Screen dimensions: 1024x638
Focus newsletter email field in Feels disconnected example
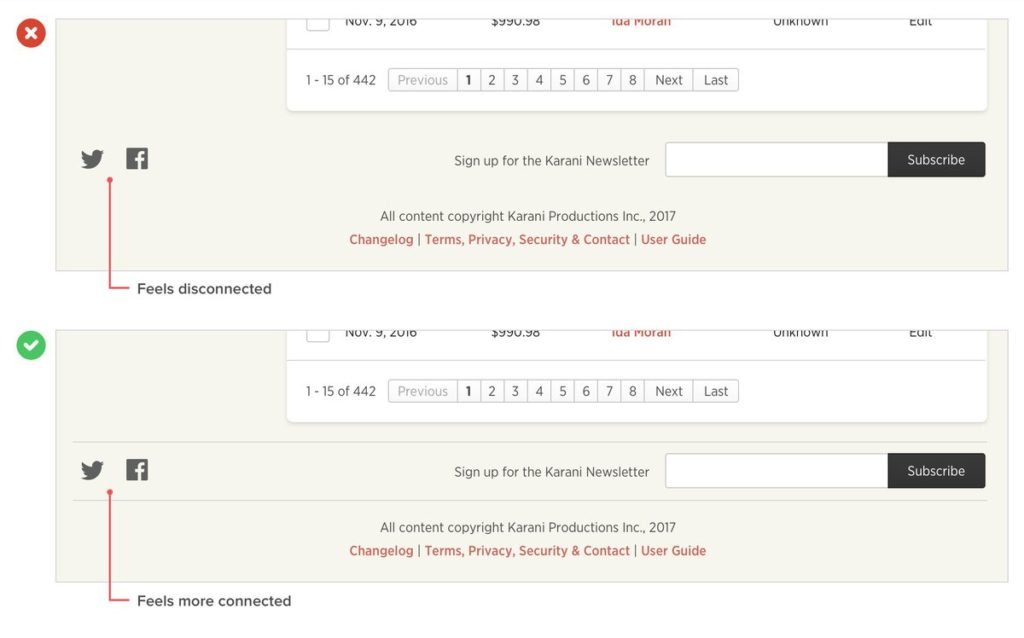point(776,159)
